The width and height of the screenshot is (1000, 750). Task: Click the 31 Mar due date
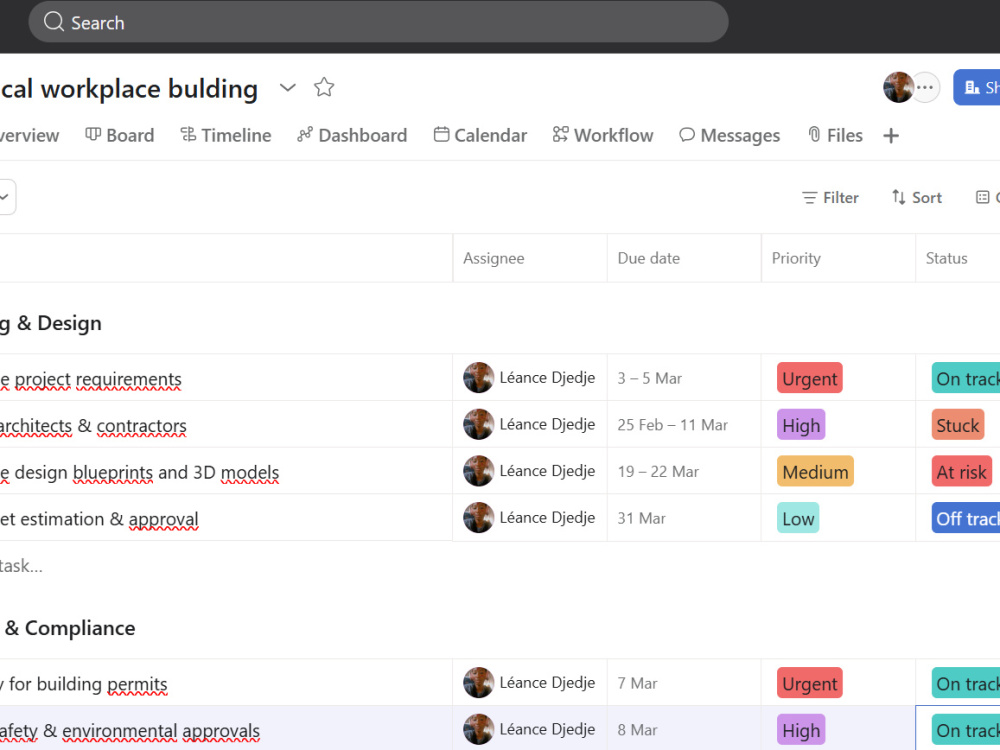click(641, 518)
